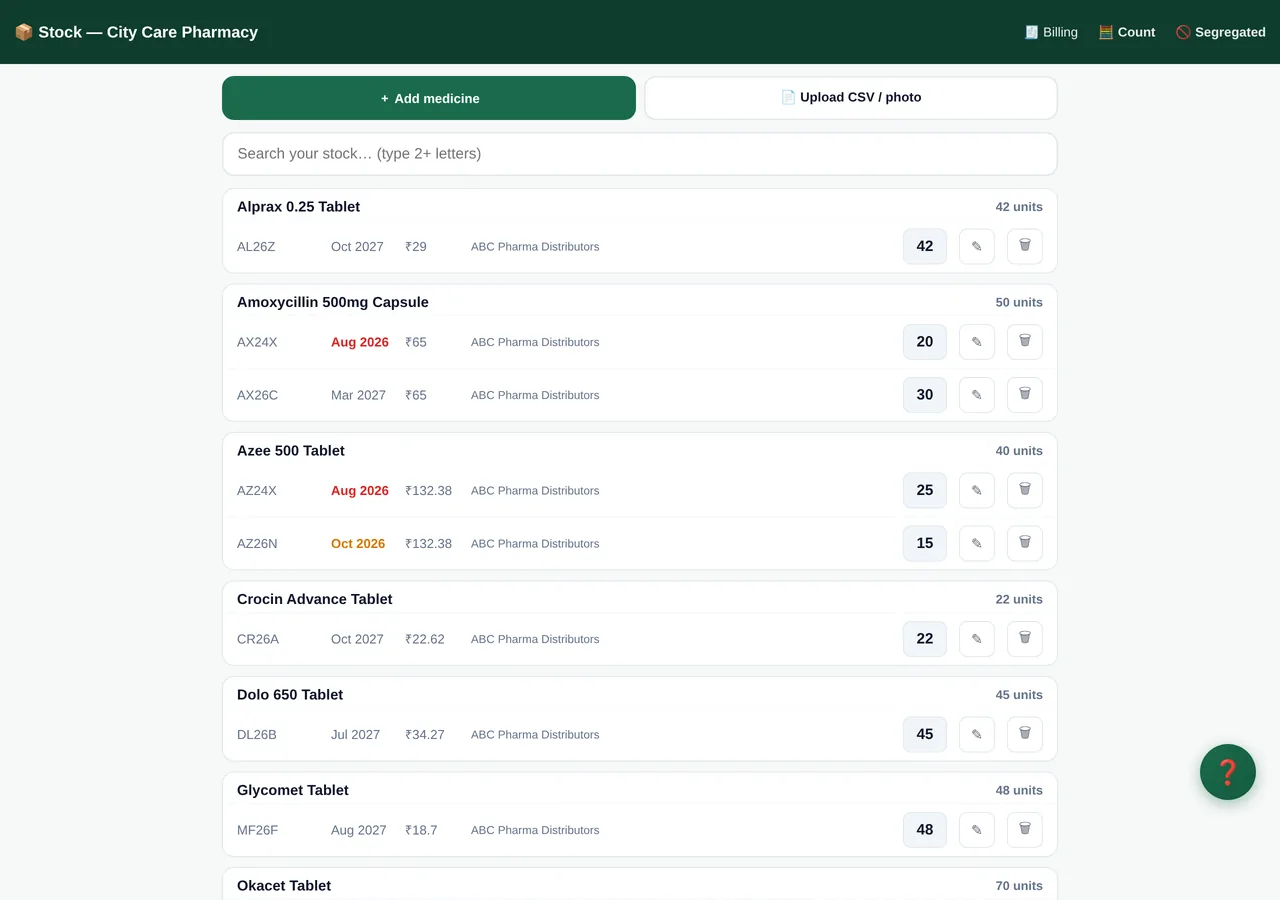Delete the Alprax AL26Z batch
Image resolution: width=1280 pixels, height=900 pixels.
pos(1025,247)
